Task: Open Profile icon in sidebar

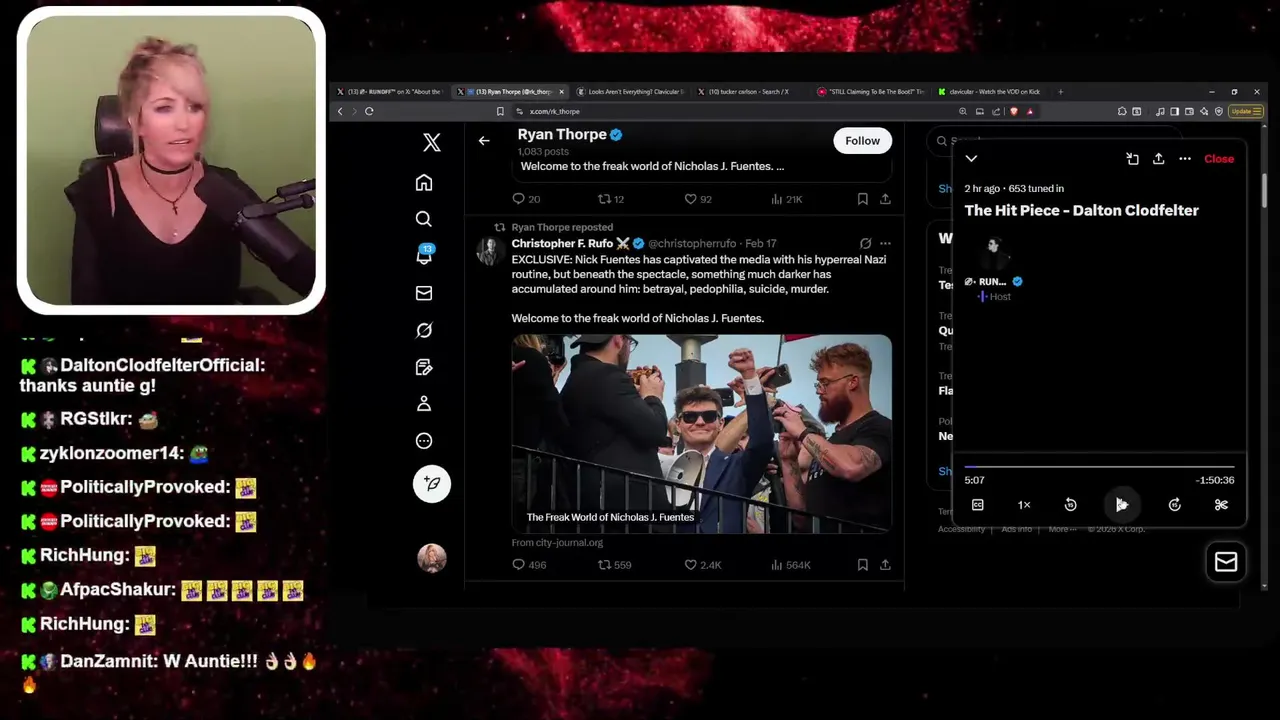Action: [424, 404]
